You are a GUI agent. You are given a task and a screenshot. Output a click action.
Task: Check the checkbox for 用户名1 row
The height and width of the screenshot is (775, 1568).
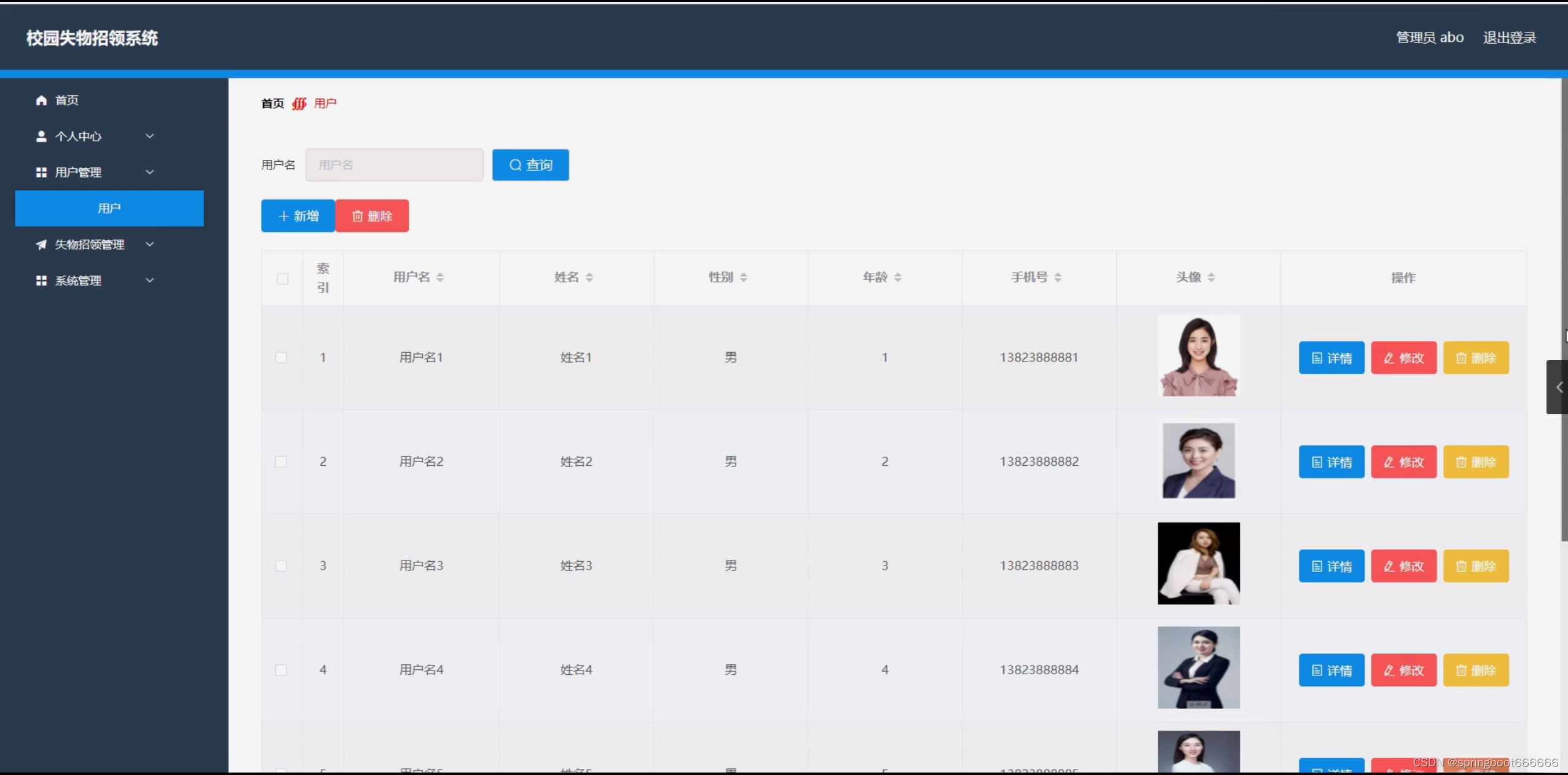coord(281,358)
